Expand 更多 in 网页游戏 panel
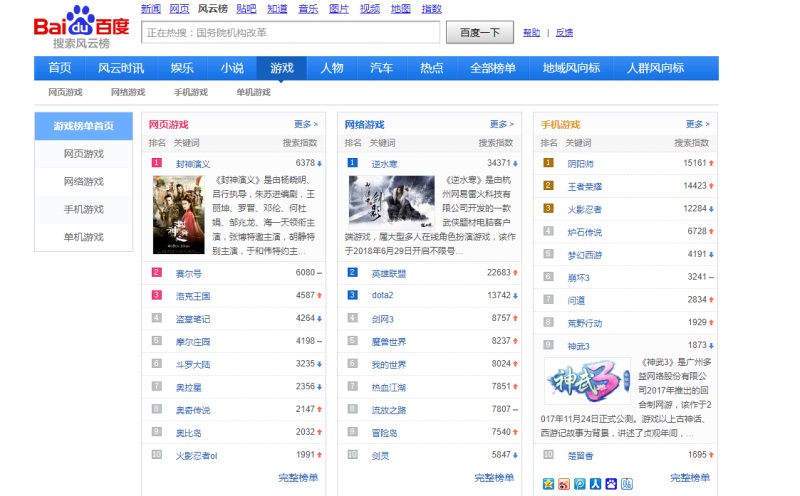 (306, 125)
